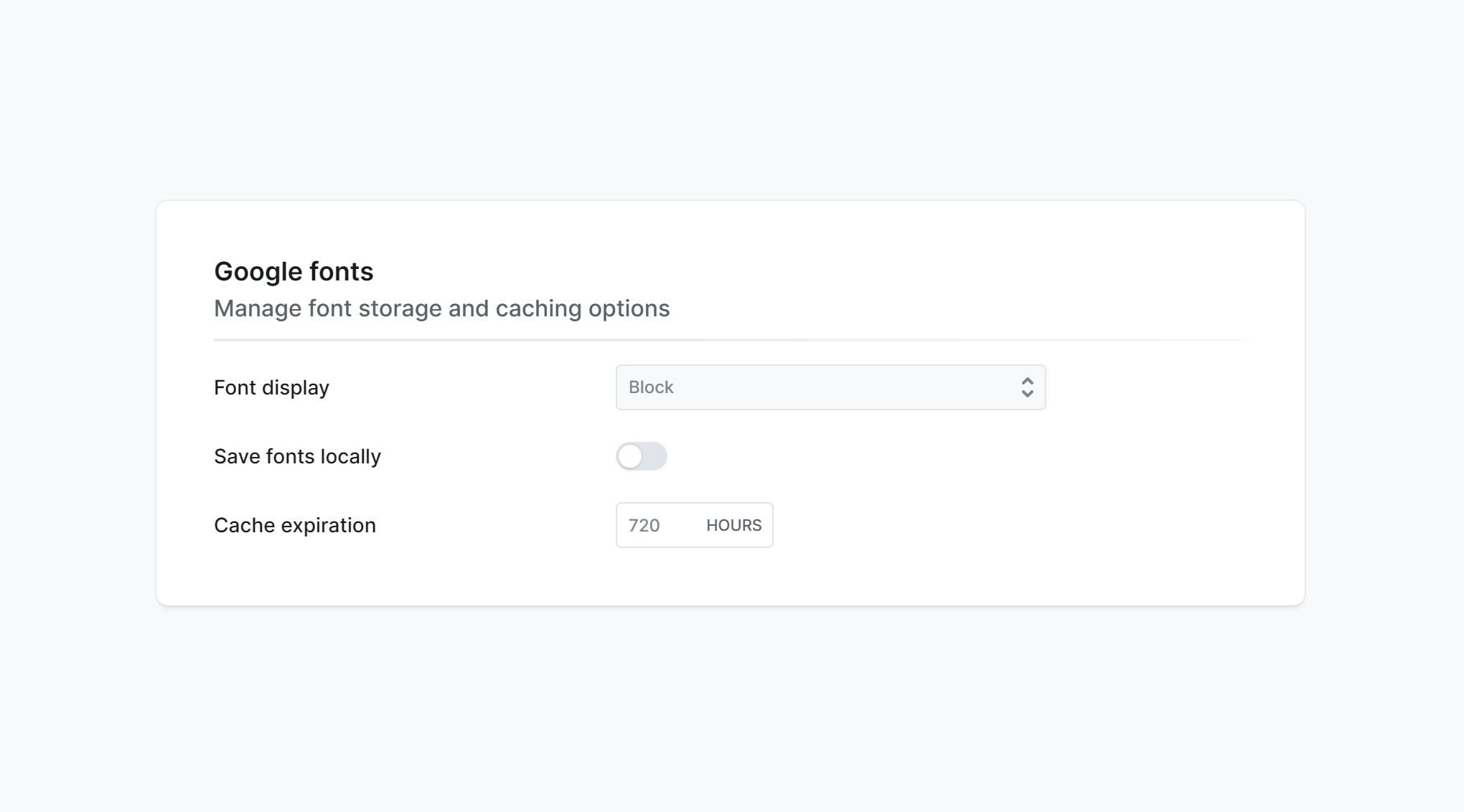The height and width of the screenshot is (812, 1464).
Task: Click the word 'Google' in the heading
Action: pyautogui.click(x=258, y=271)
